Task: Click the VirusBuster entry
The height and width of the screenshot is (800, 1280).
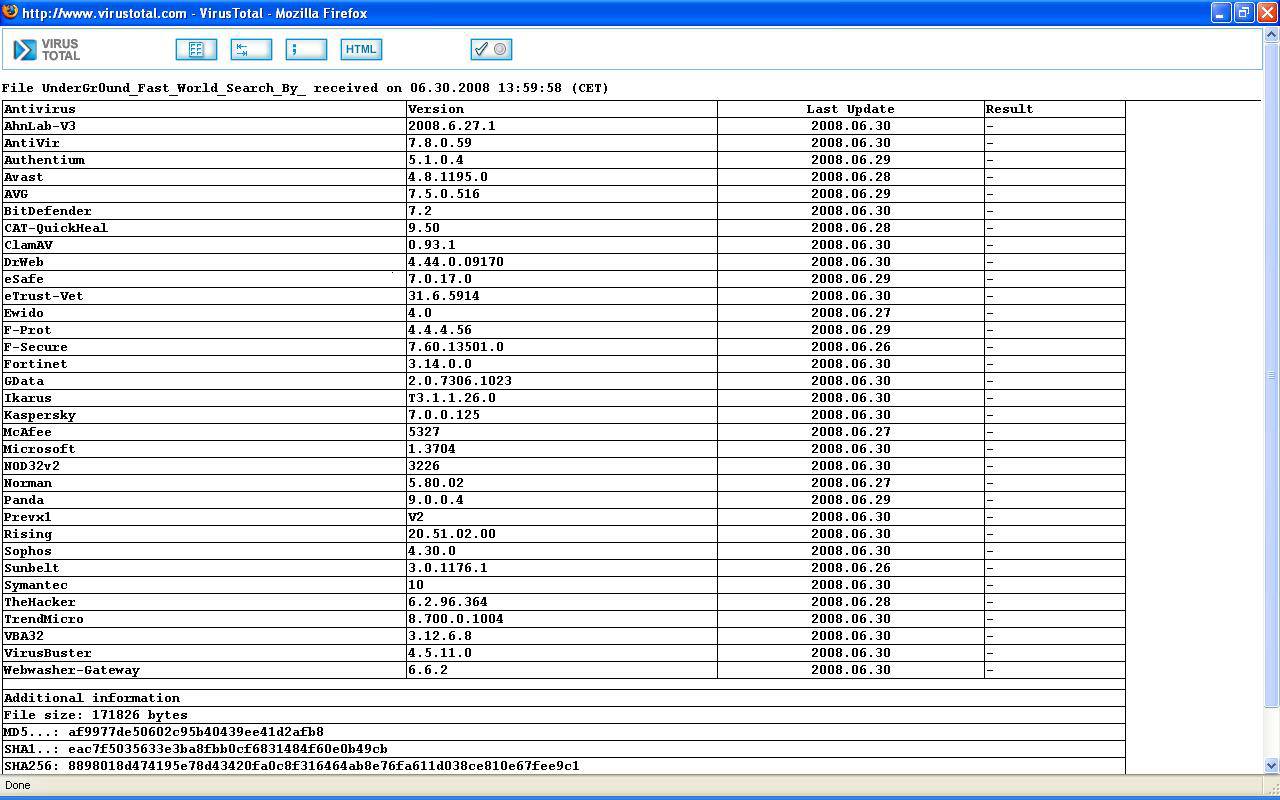Action: pos(48,653)
